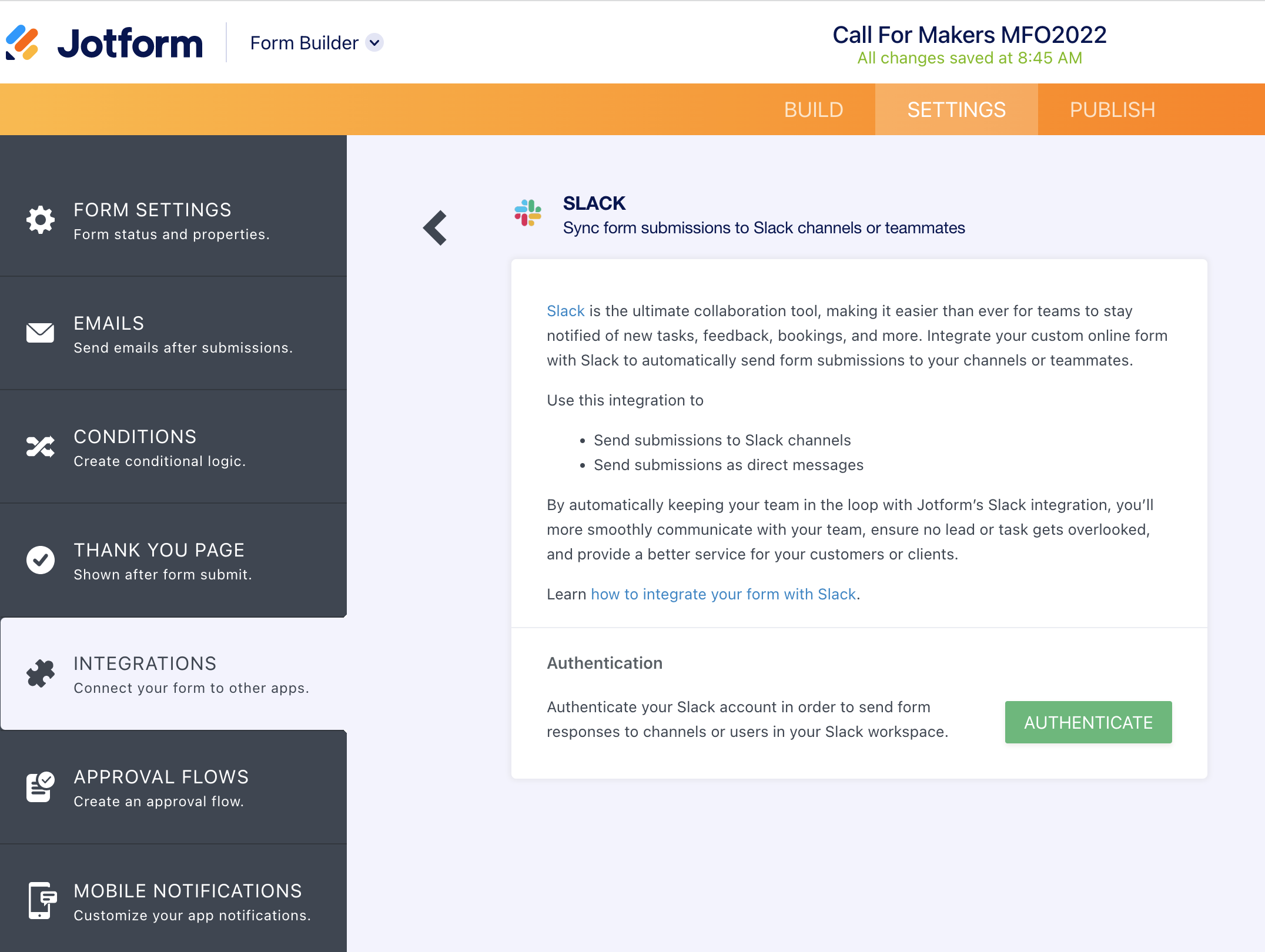1265x952 pixels.
Task: Switch to the PUBLISH tab
Action: point(1112,110)
